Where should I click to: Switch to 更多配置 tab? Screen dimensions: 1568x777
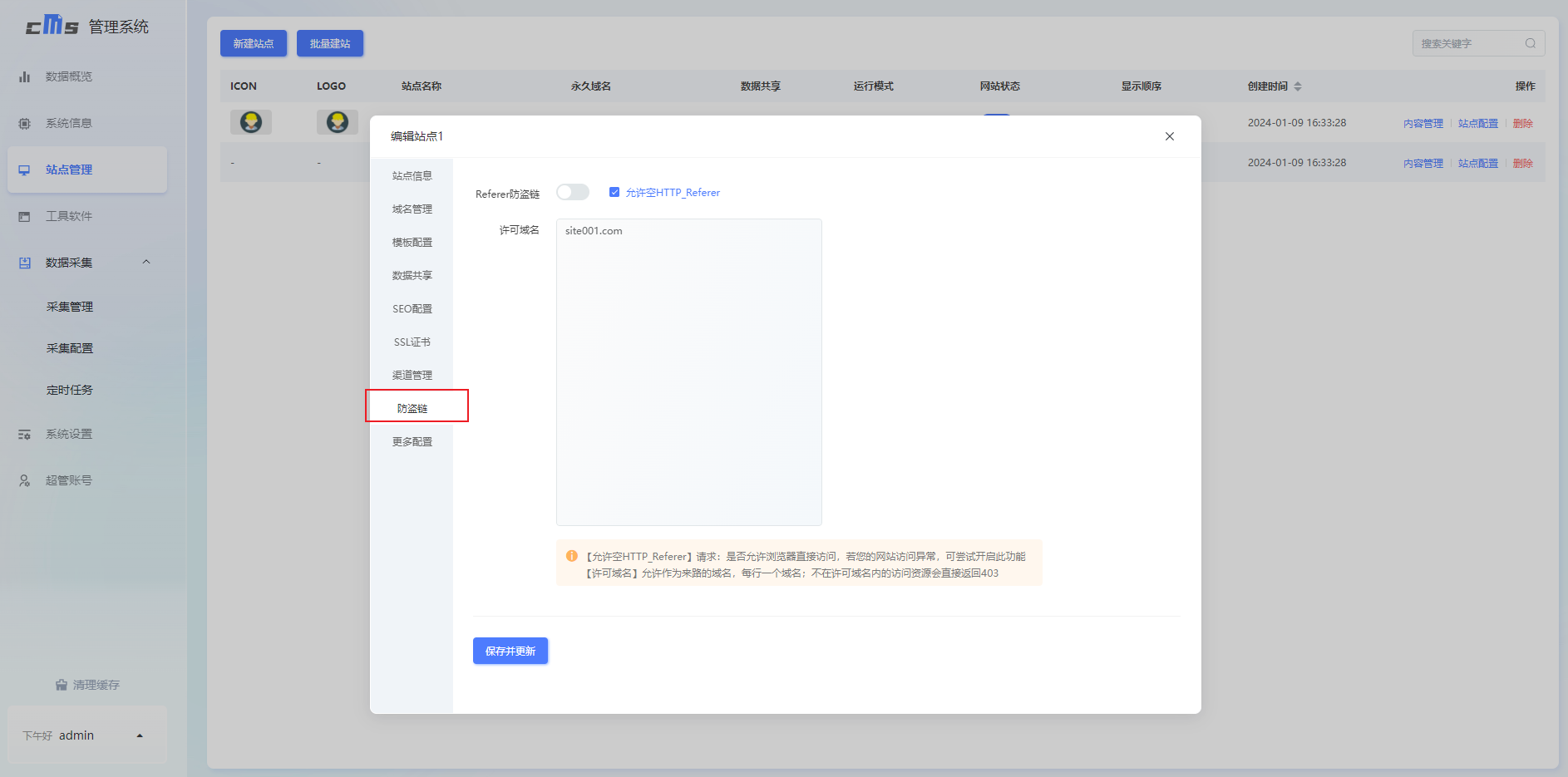[x=412, y=441]
